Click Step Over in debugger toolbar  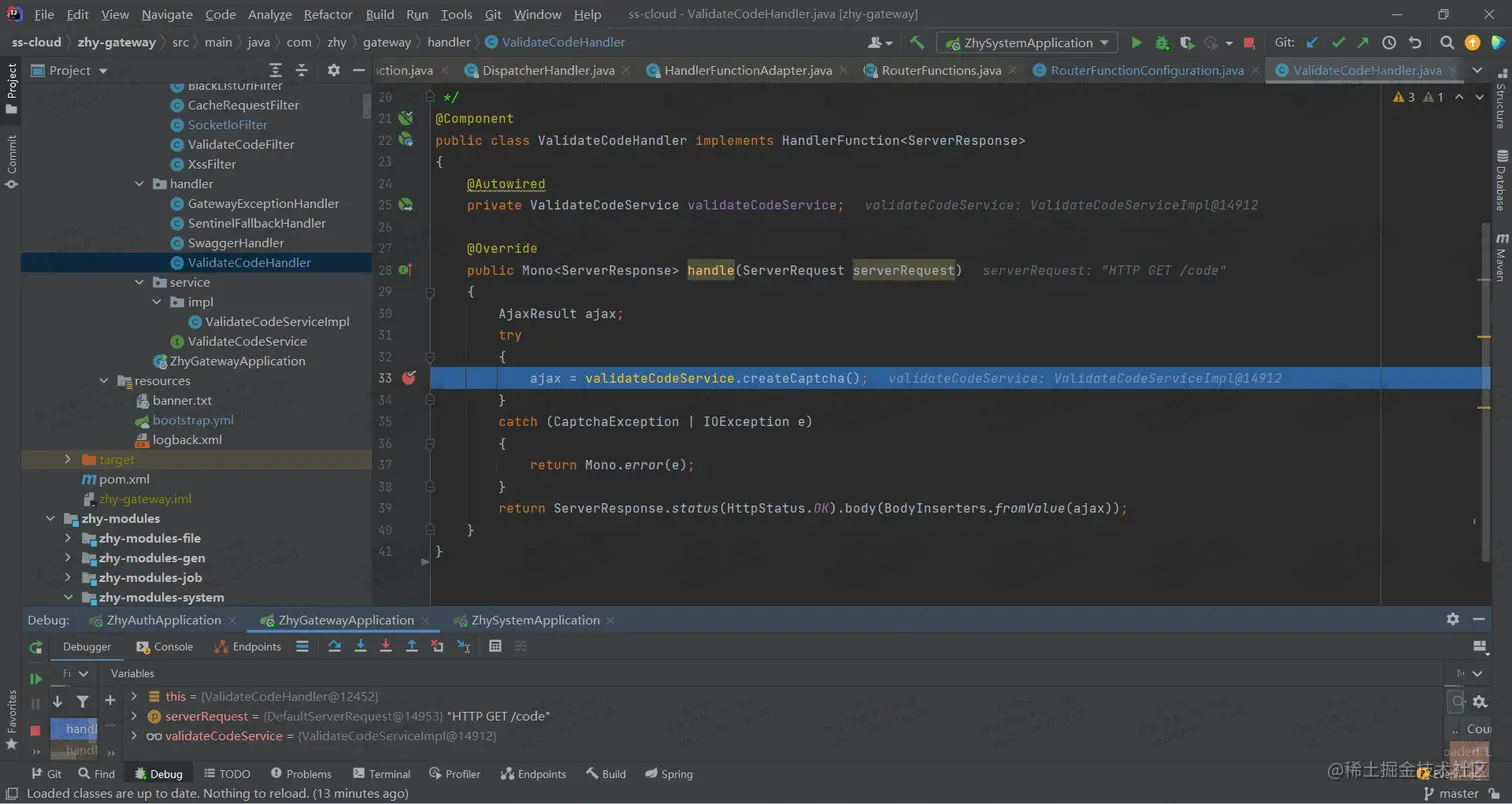point(335,647)
